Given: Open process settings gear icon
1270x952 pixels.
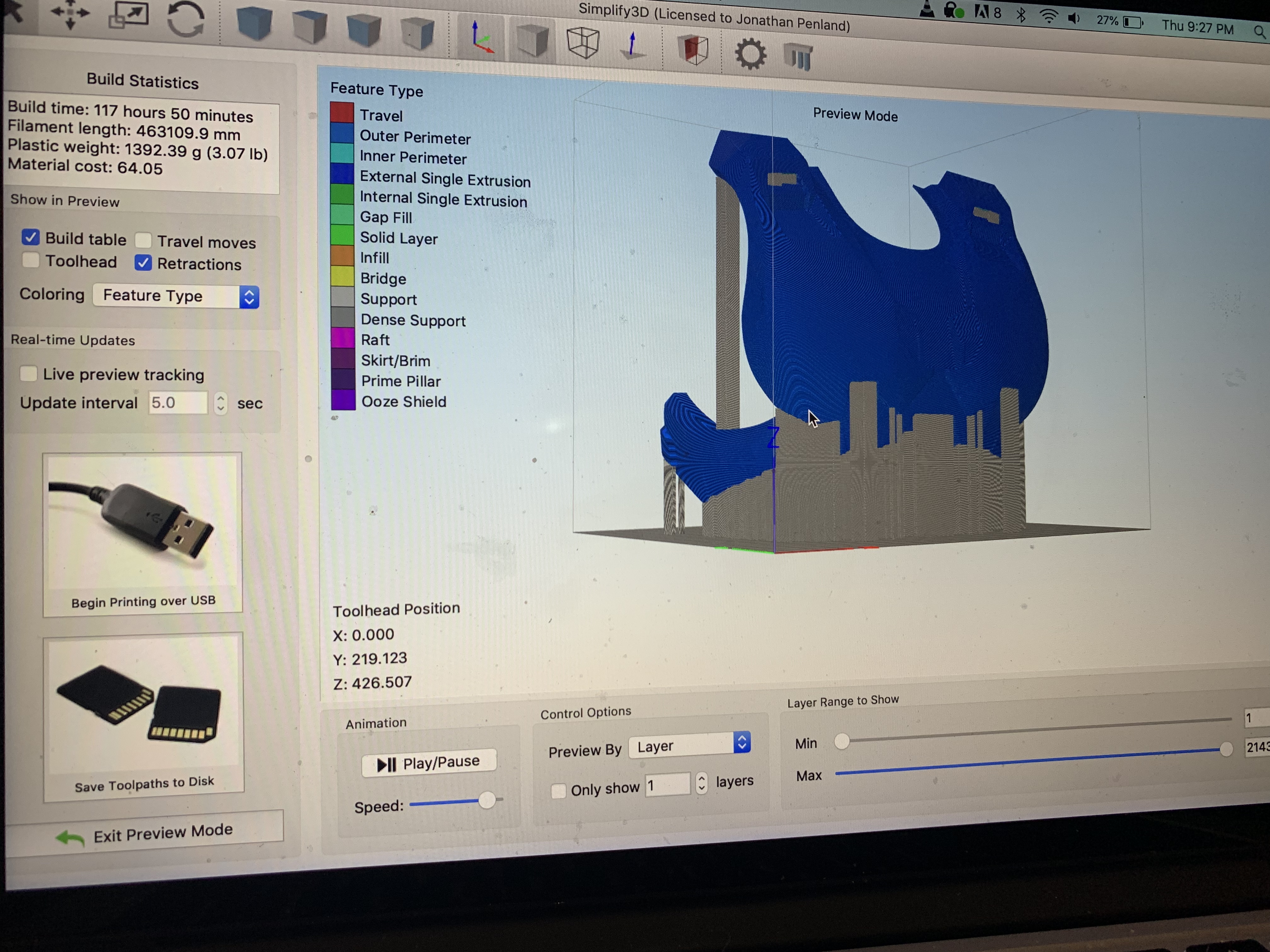Looking at the screenshot, I should click(x=750, y=54).
